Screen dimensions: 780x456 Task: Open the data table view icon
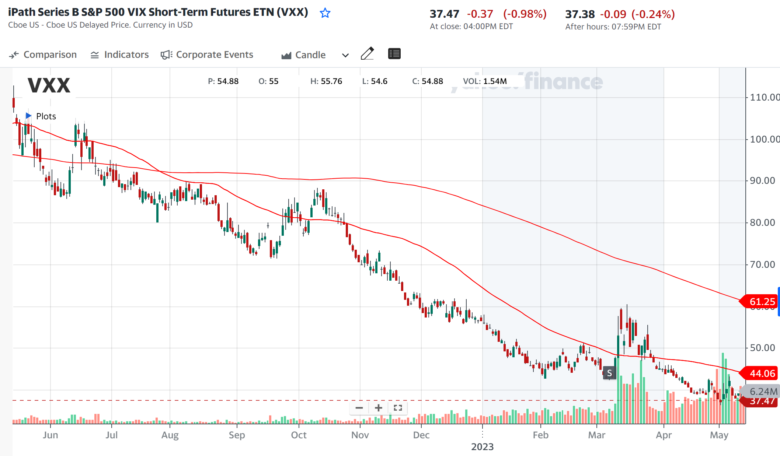394,54
